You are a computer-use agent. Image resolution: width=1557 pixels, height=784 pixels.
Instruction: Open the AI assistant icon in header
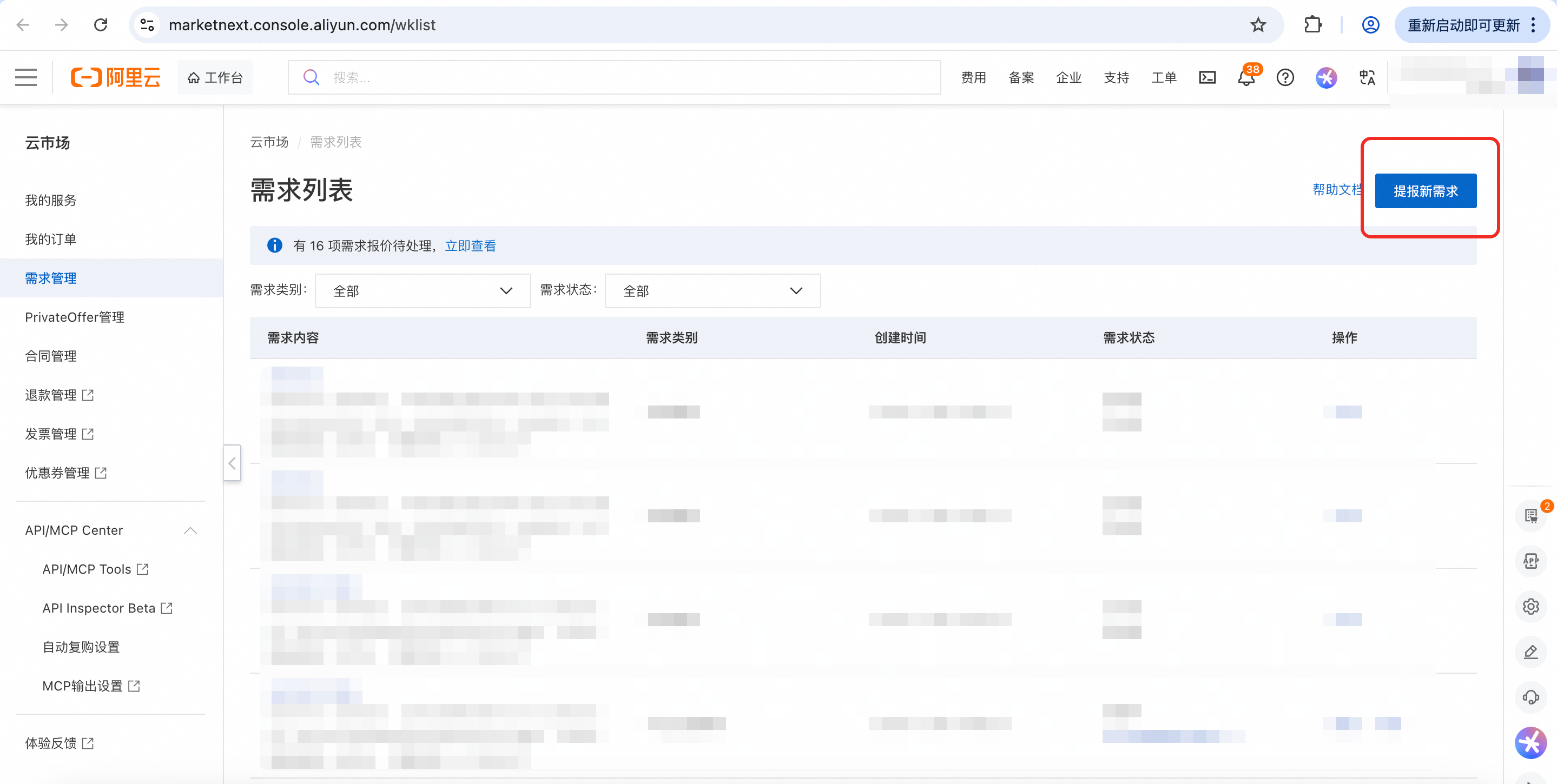pyautogui.click(x=1326, y=77)
